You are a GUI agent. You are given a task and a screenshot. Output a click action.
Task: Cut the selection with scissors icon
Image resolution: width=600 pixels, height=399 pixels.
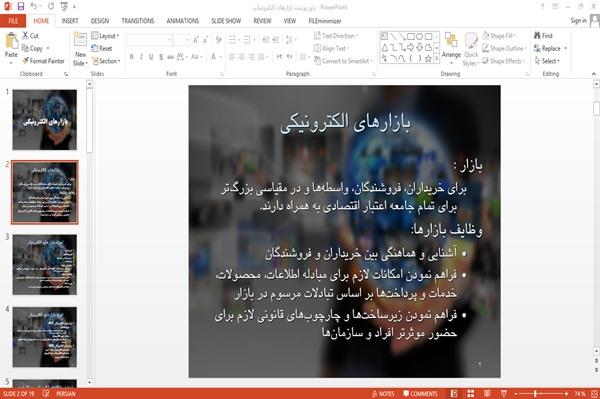click(30, 36)
